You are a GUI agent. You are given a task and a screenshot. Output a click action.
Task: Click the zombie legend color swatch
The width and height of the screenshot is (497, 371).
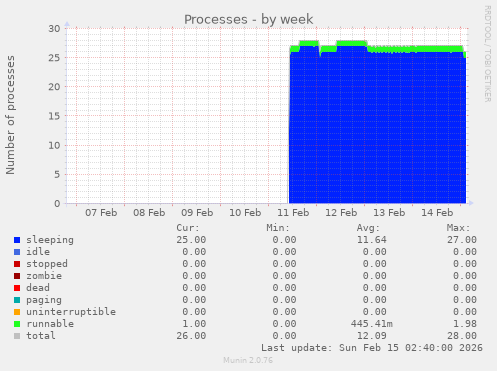[x=17, y=276]
